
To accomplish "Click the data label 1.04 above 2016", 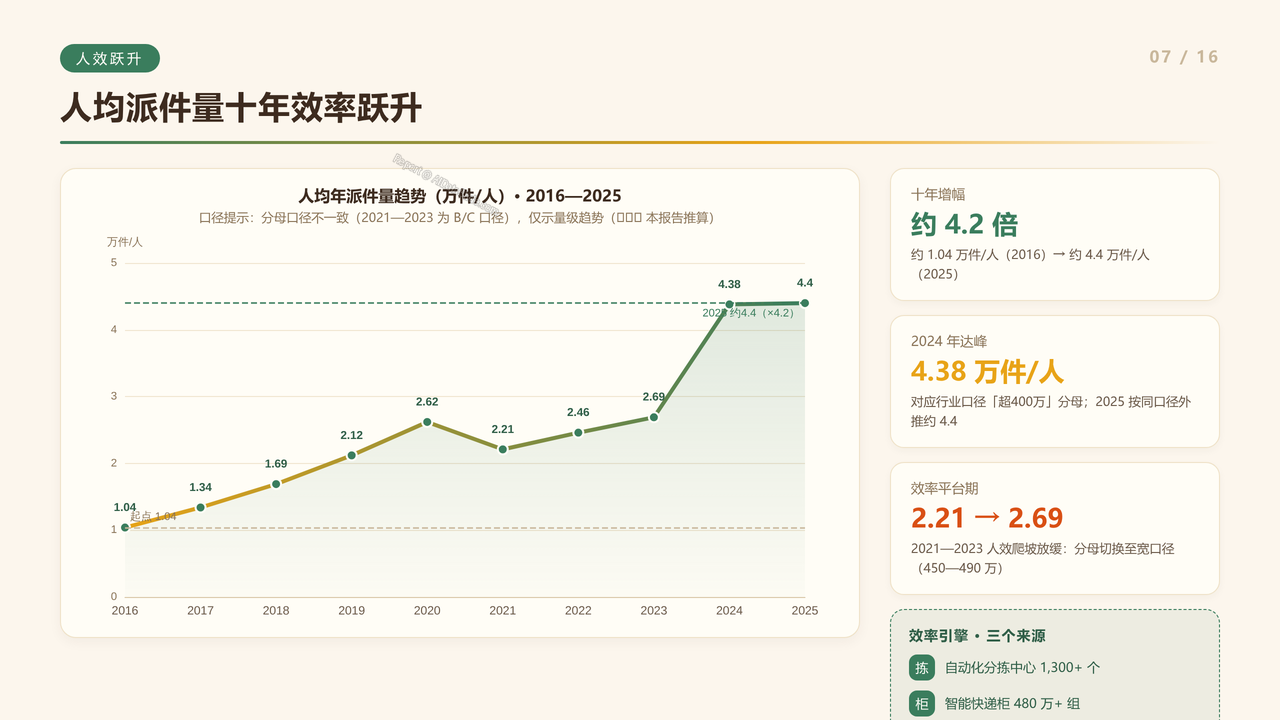I will tap(125, 507).
